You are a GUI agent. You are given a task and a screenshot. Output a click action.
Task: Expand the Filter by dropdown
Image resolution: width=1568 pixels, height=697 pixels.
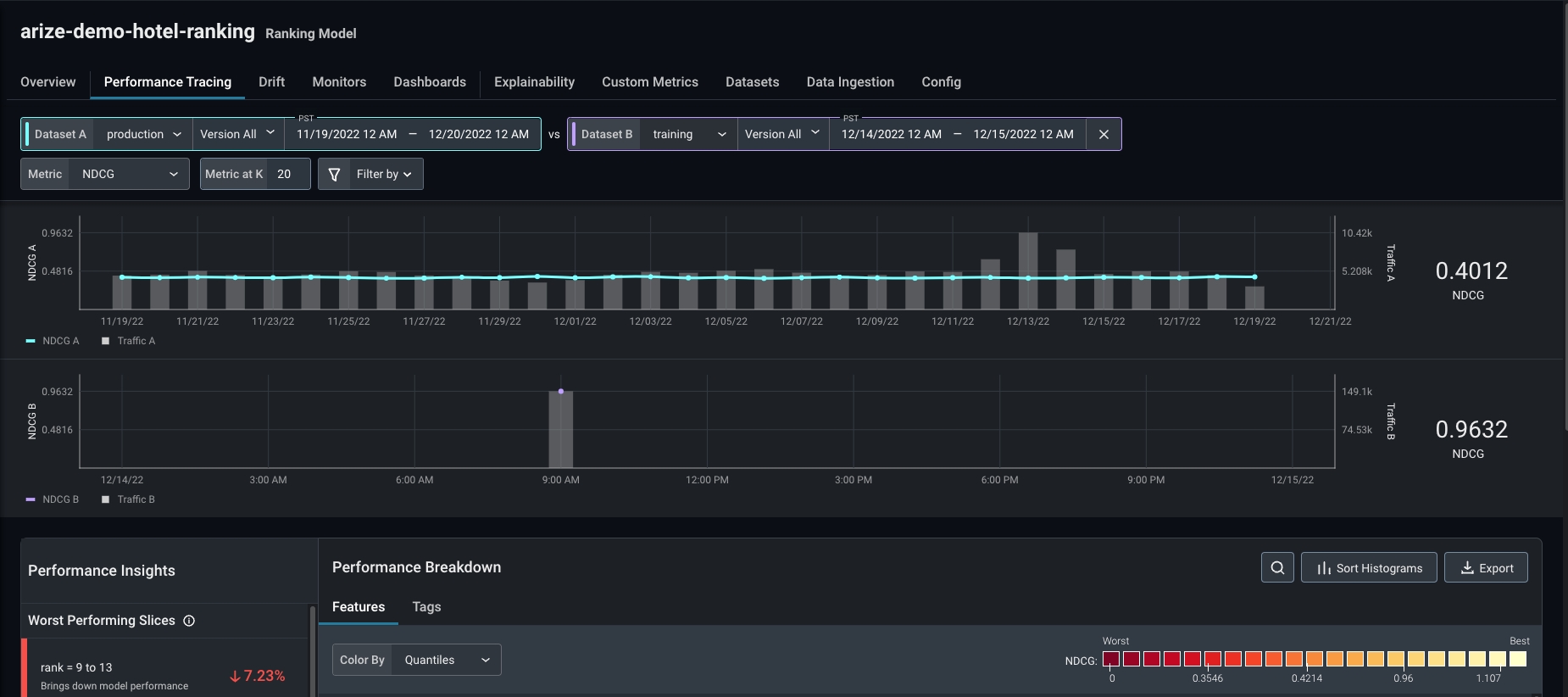384,174
